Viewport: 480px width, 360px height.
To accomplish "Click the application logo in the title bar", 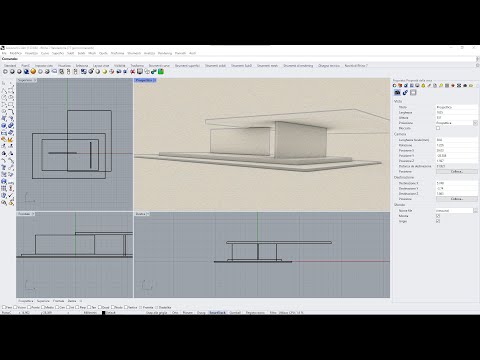I will (3, 48).
